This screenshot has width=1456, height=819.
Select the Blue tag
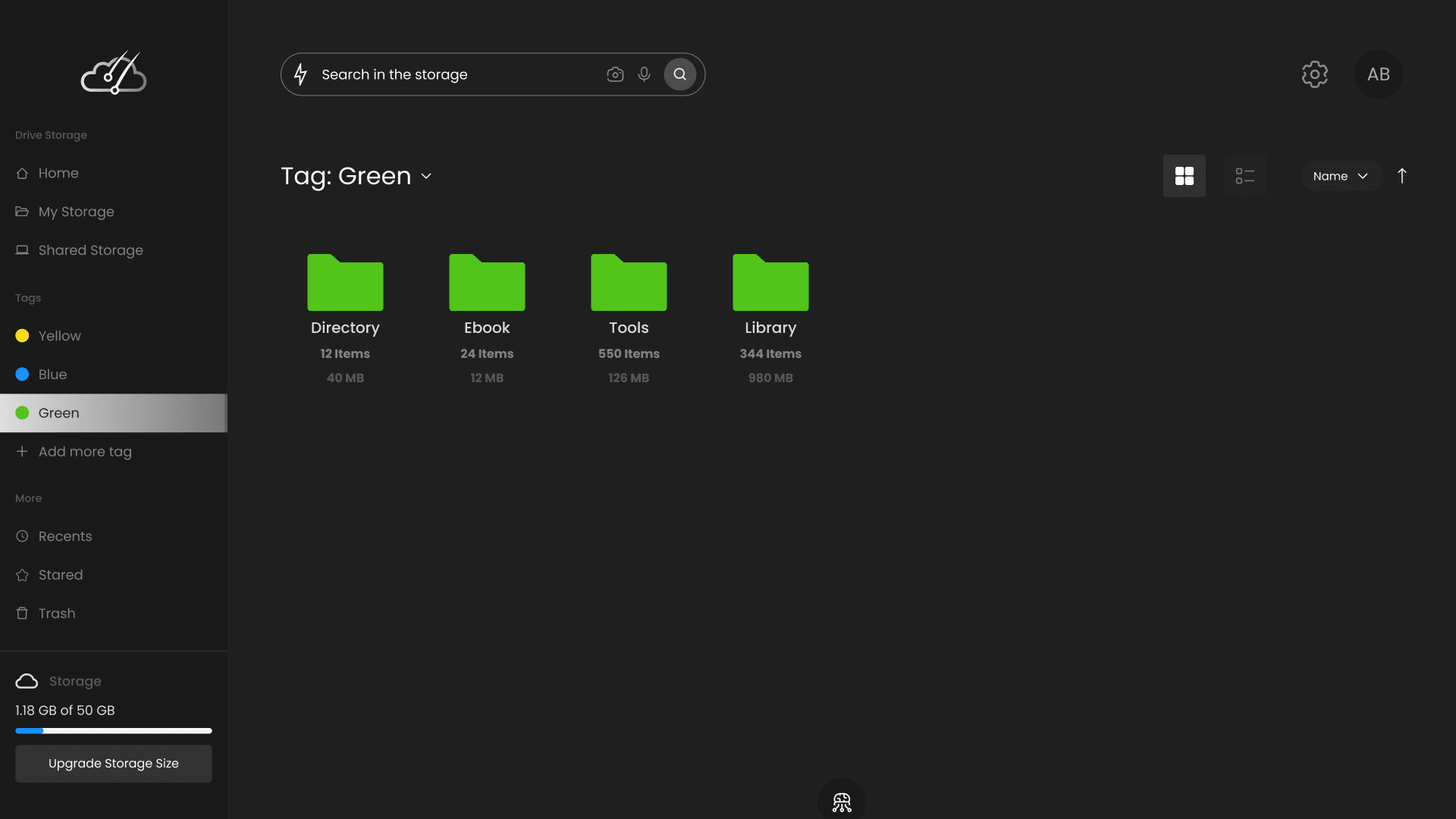114,375
